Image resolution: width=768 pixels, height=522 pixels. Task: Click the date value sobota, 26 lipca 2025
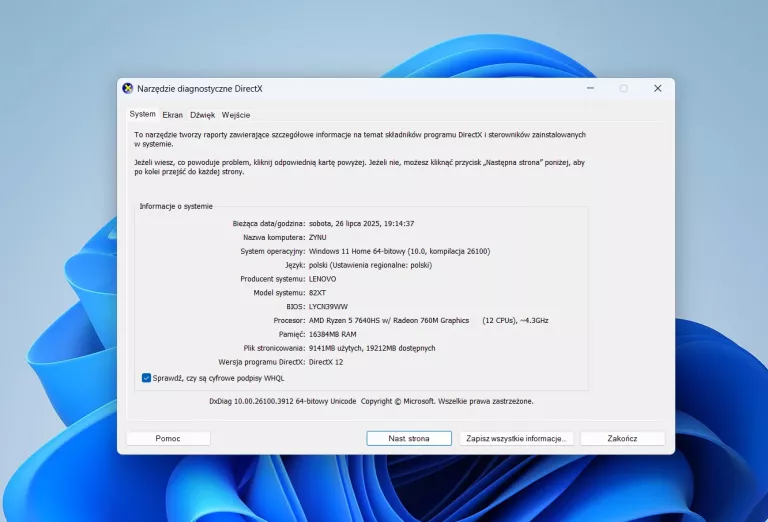click(361, 224)
